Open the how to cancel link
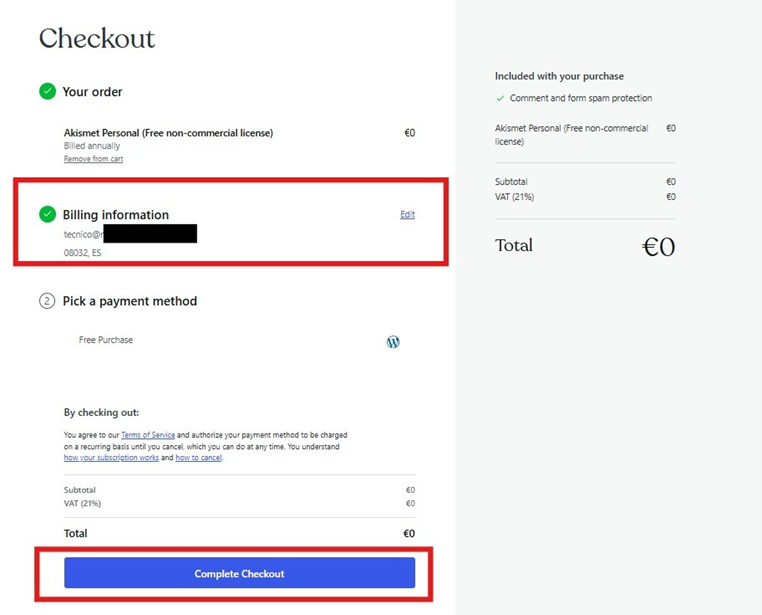This screenshot has height=615, width=762. pos(198,458)
